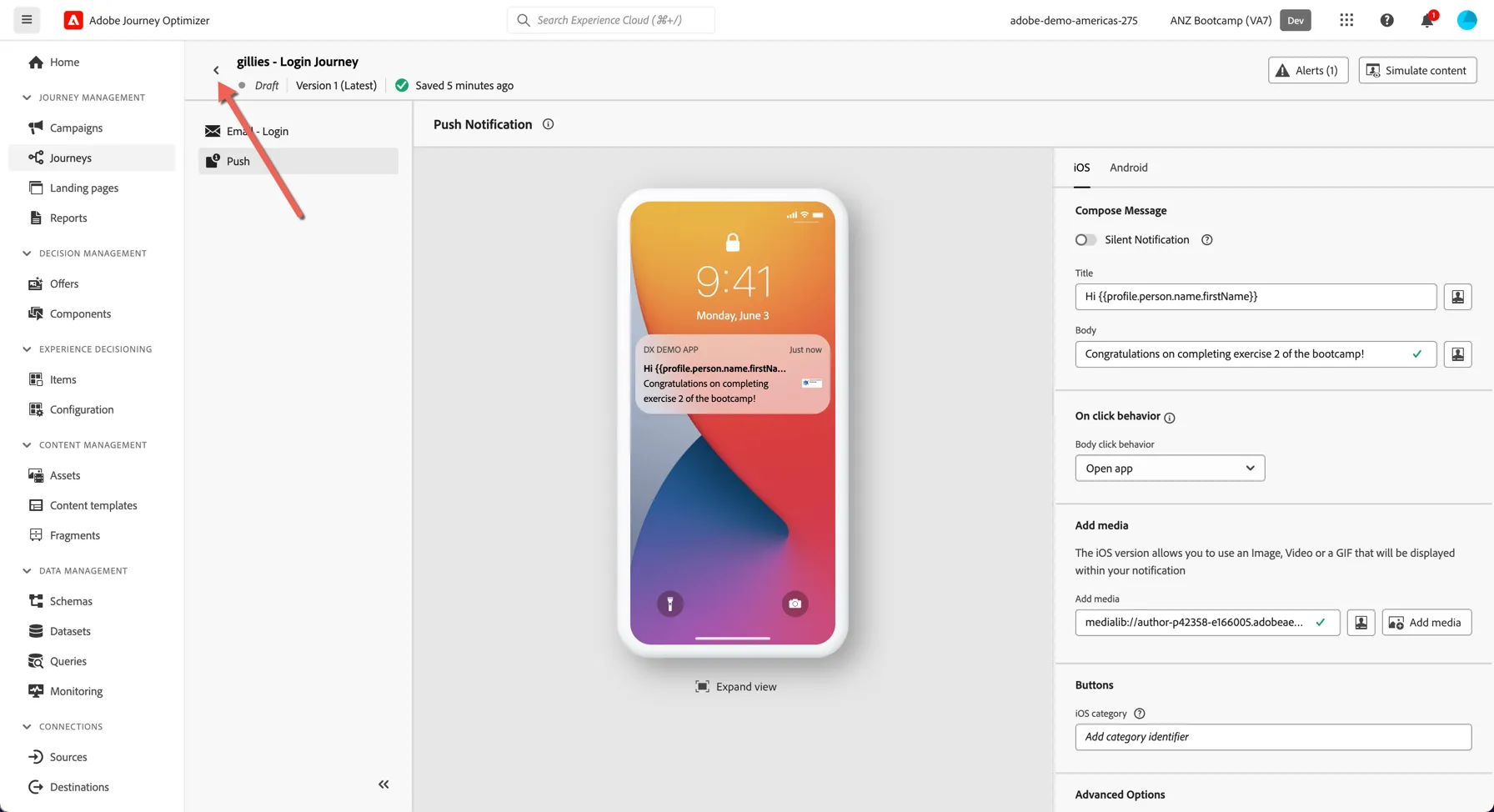The height and width of the screenshot is (812, 1494).
Task: Click the Add media button
Action: pyautogui.click(x=1426, y=623)
